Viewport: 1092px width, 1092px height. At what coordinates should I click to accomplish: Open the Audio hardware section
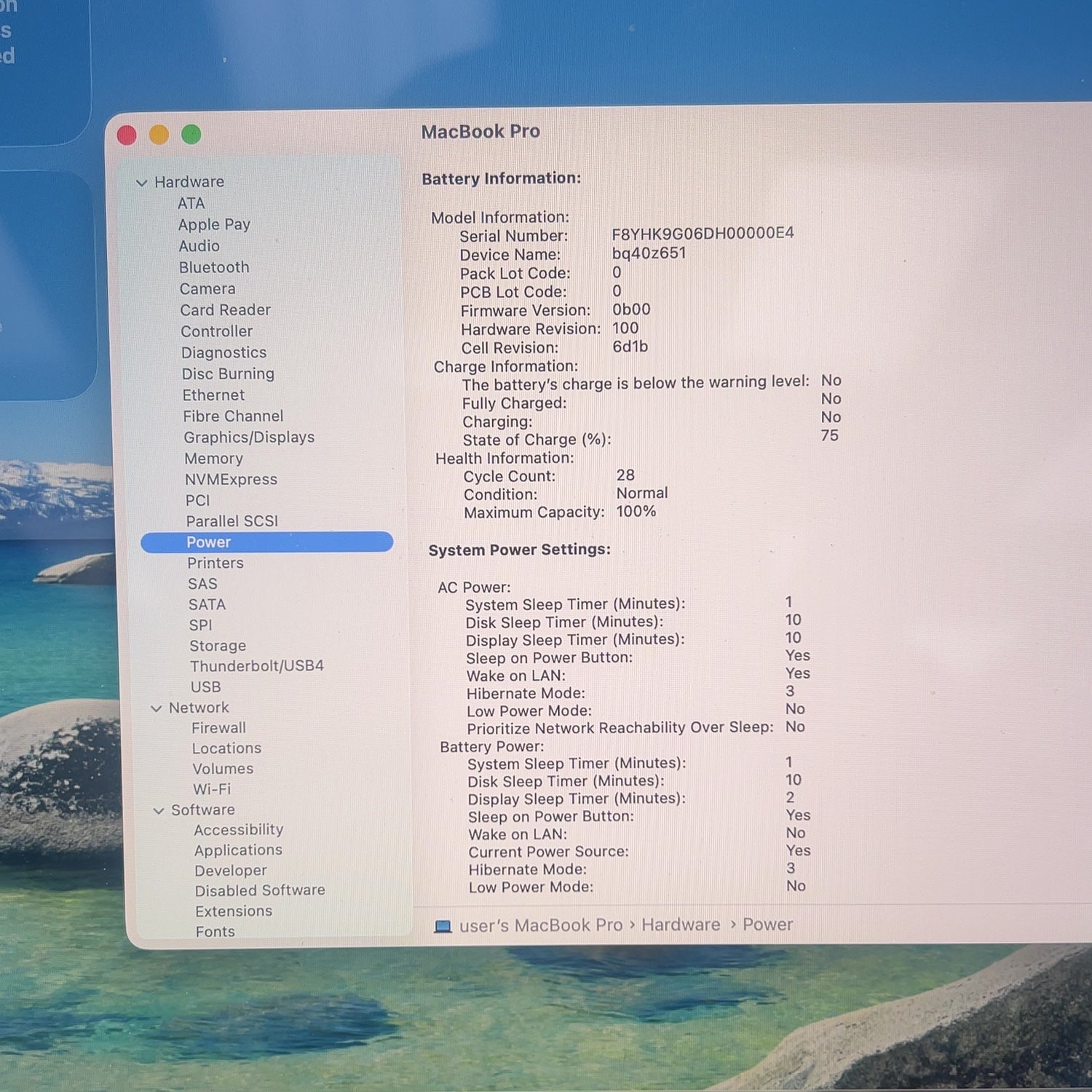click(199, 246)
